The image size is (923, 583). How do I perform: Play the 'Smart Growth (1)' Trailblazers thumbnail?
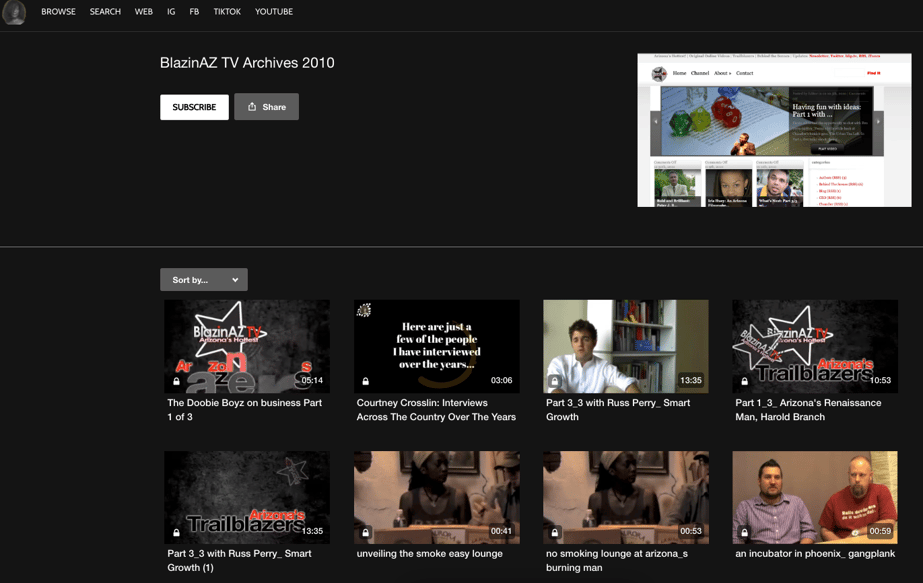coord(247,498)
